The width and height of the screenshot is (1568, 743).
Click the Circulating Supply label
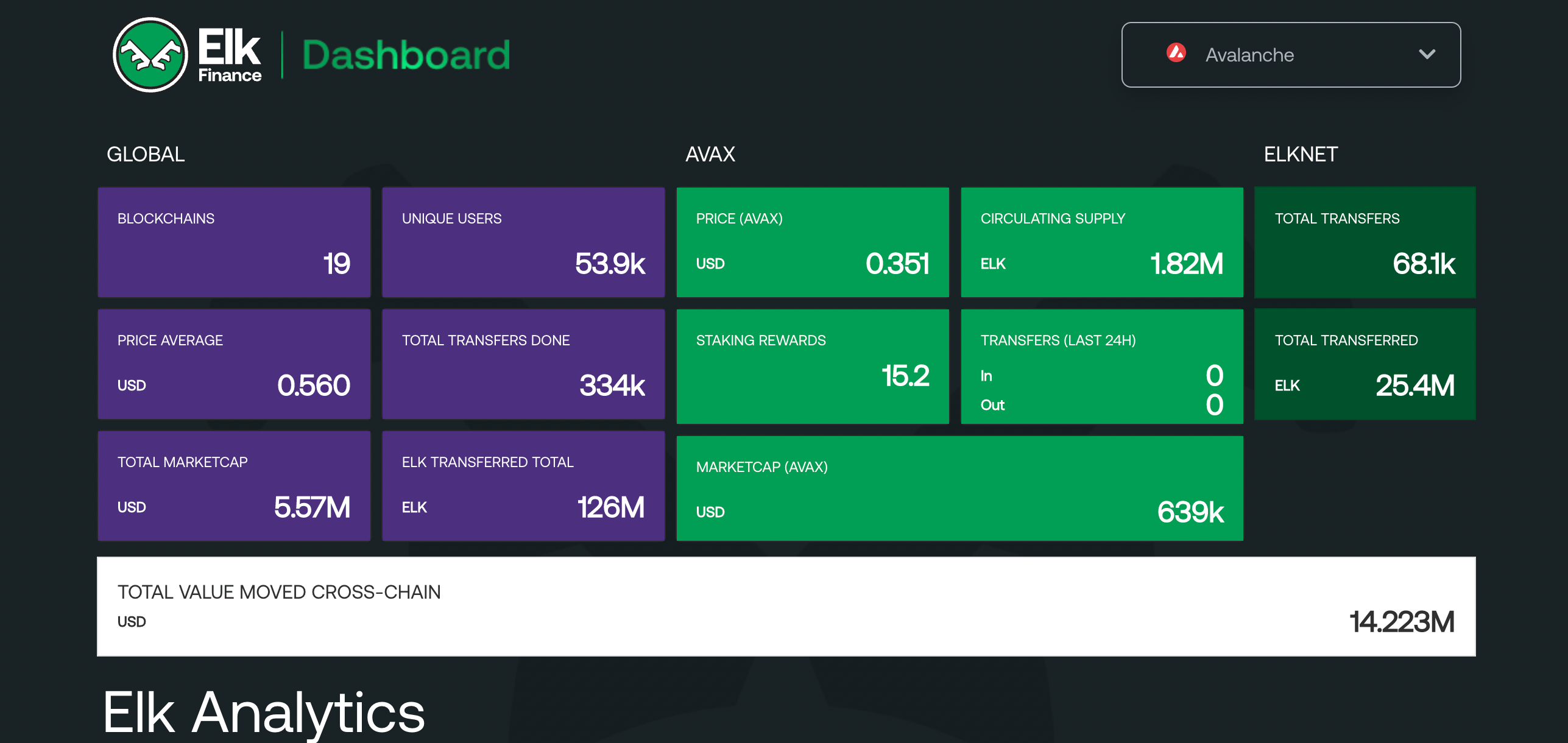pos(1053,219)
